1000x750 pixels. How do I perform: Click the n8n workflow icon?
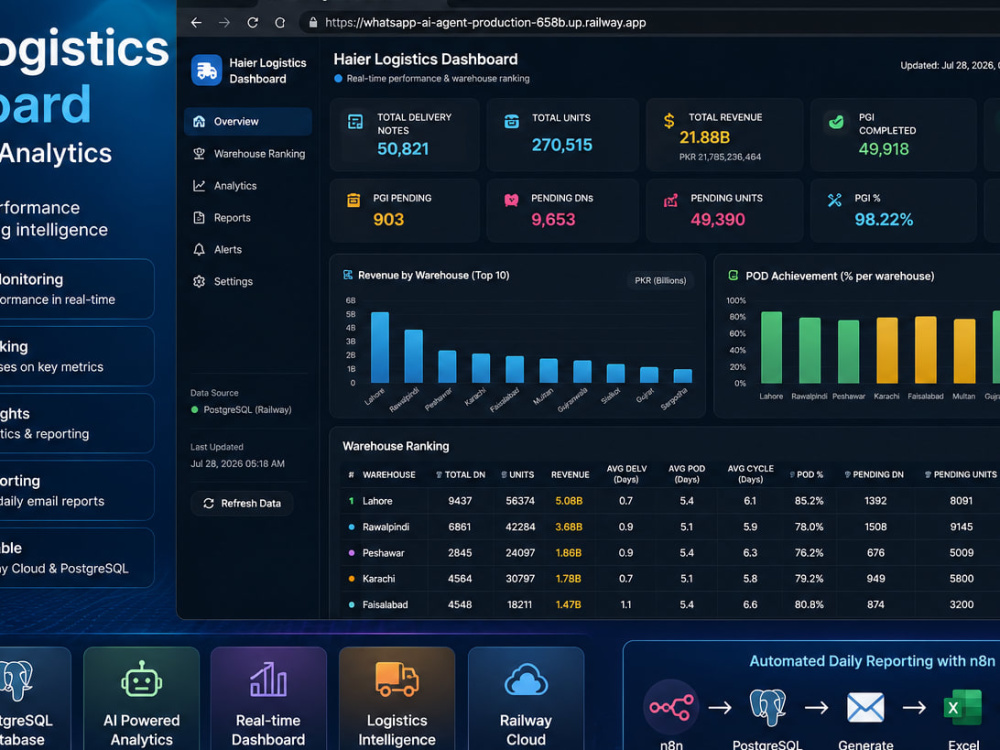point(671,707)
